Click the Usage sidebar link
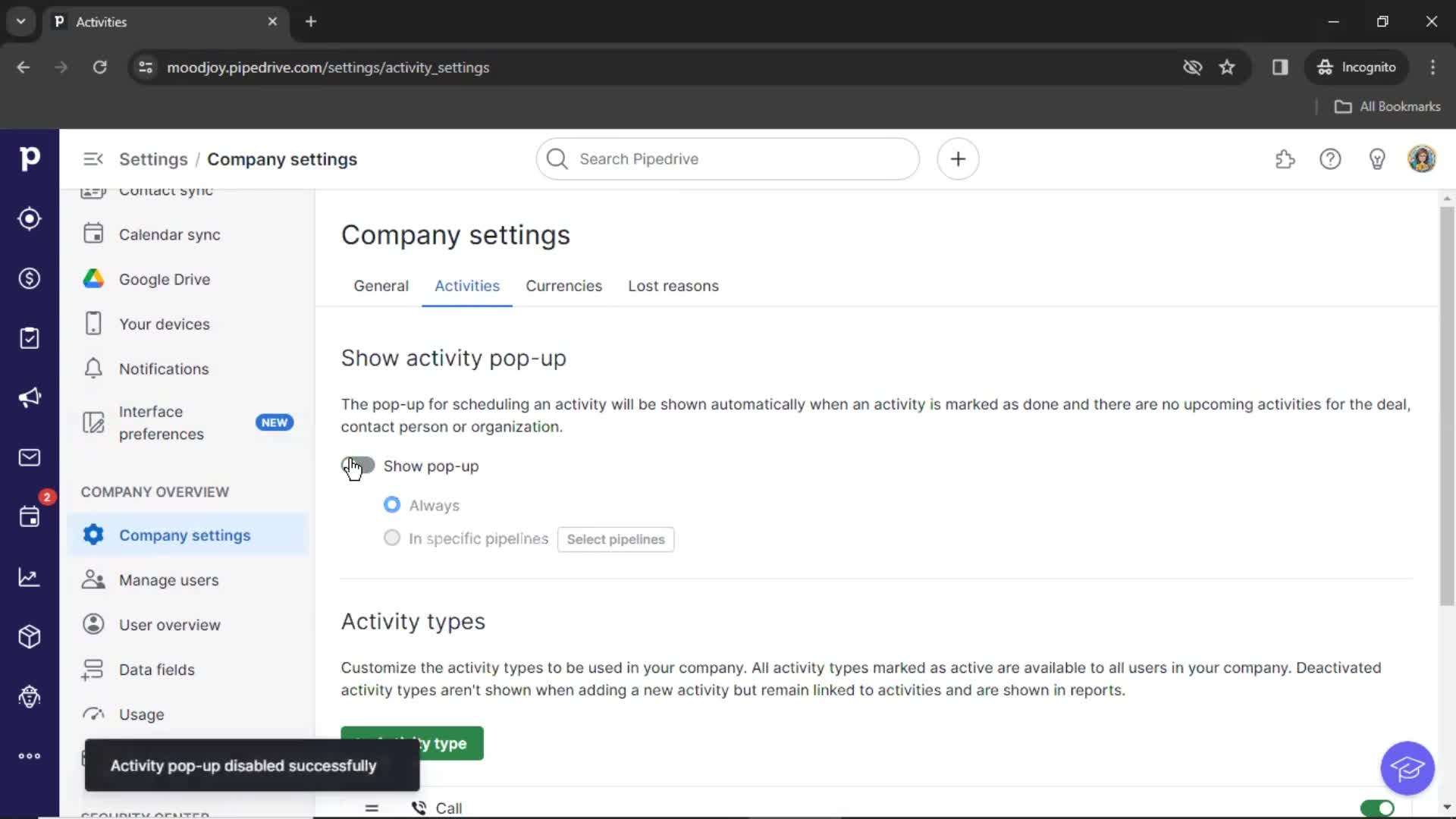 [x=141, y=714]
